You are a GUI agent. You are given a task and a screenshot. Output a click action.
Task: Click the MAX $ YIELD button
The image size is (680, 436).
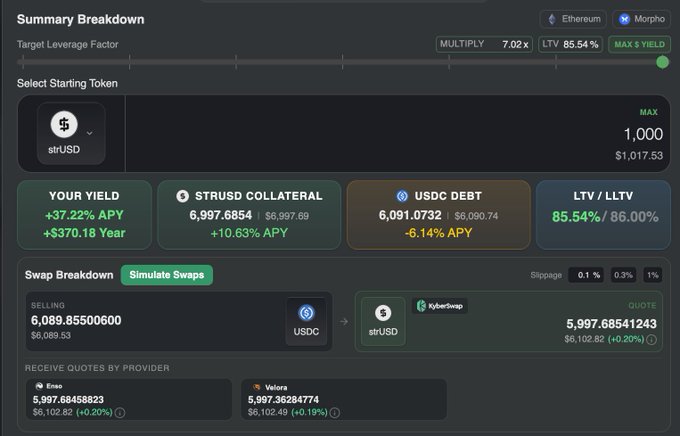pyautogui.click(x=639, y=44)
